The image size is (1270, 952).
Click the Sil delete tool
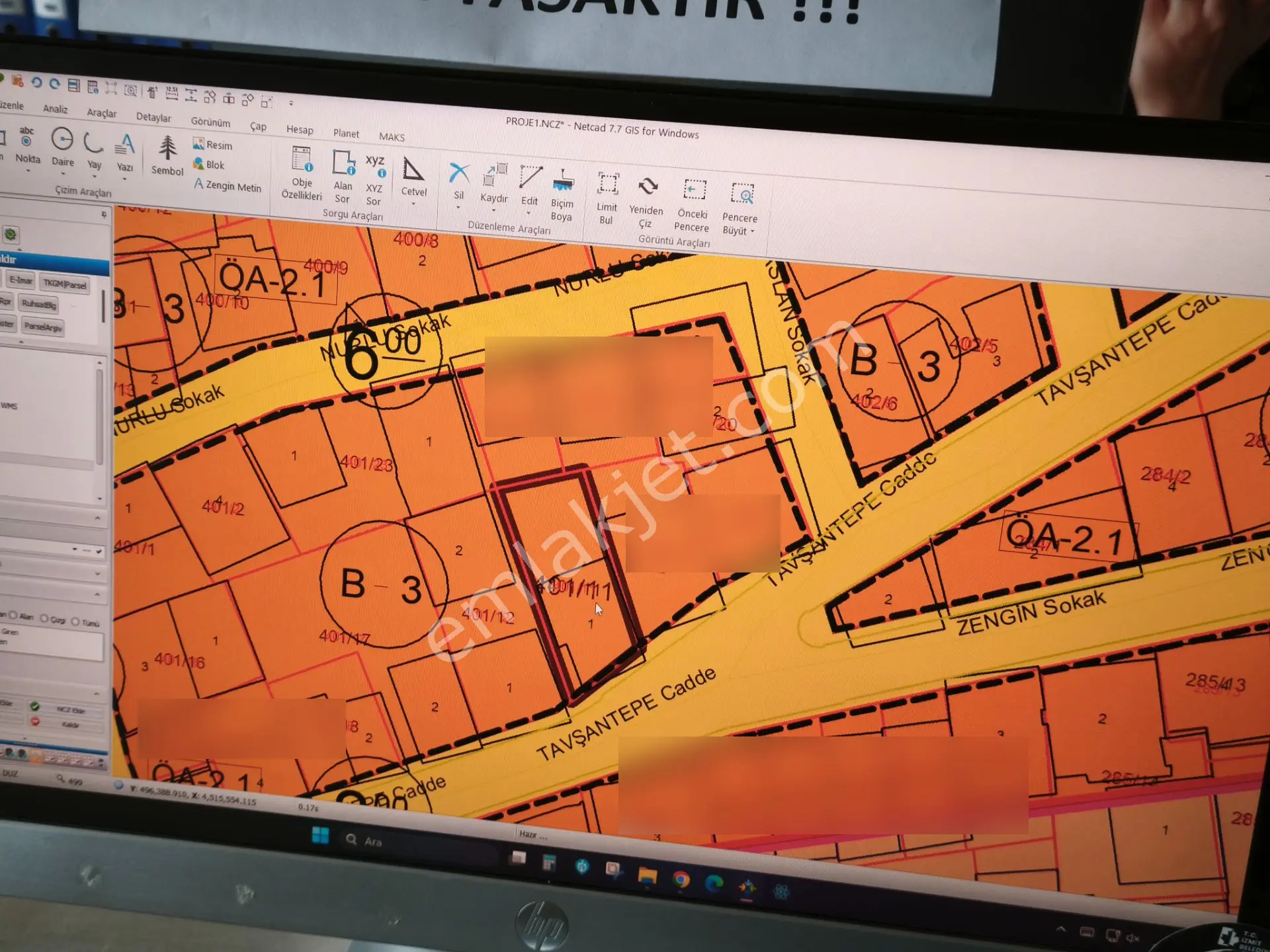(x=458, y=181)
